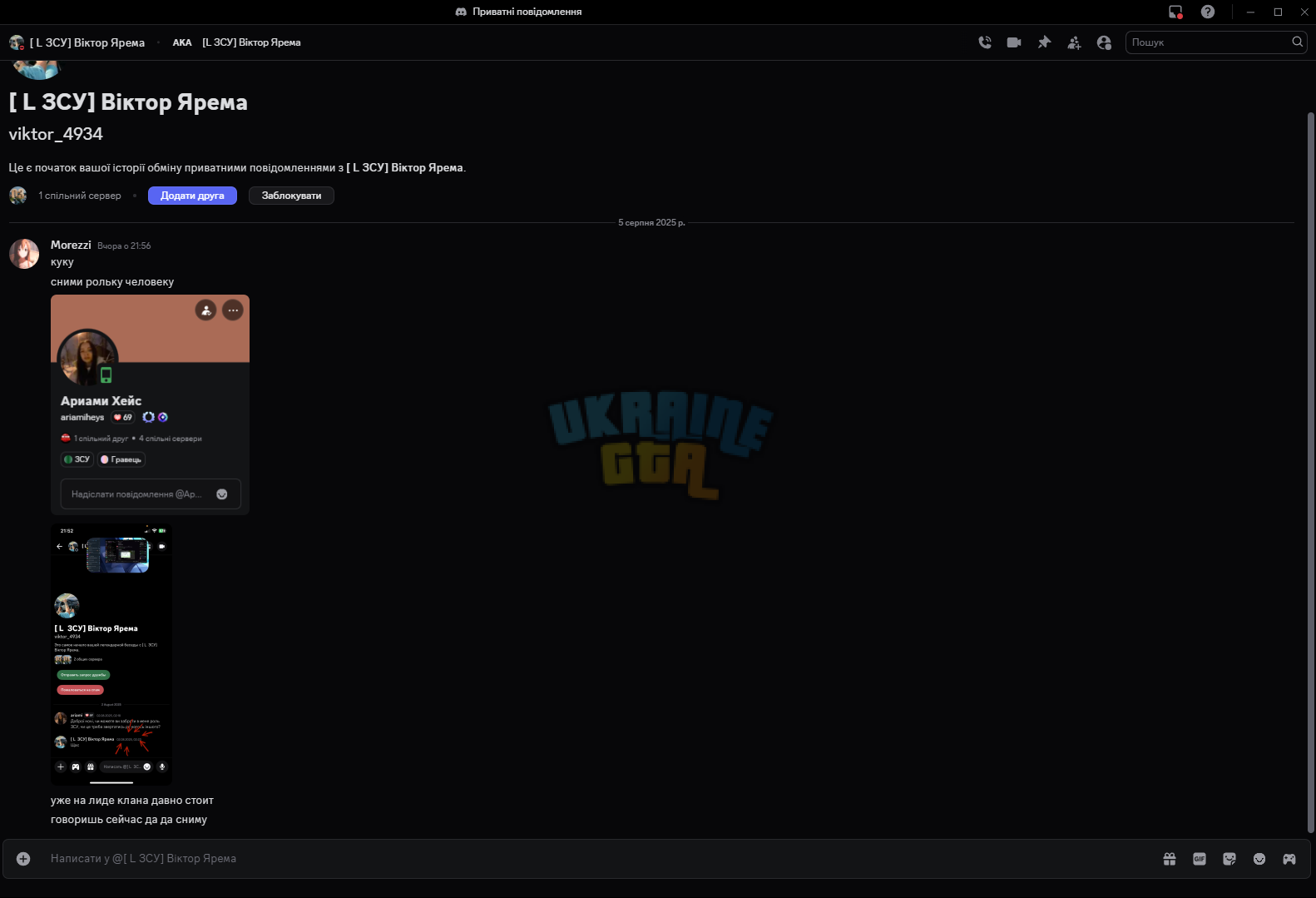The width and height of the screenshot is (1316, 898).
Task: Open the '1 спільний сервер' mutual server link
Action: [x=80, y=196]
